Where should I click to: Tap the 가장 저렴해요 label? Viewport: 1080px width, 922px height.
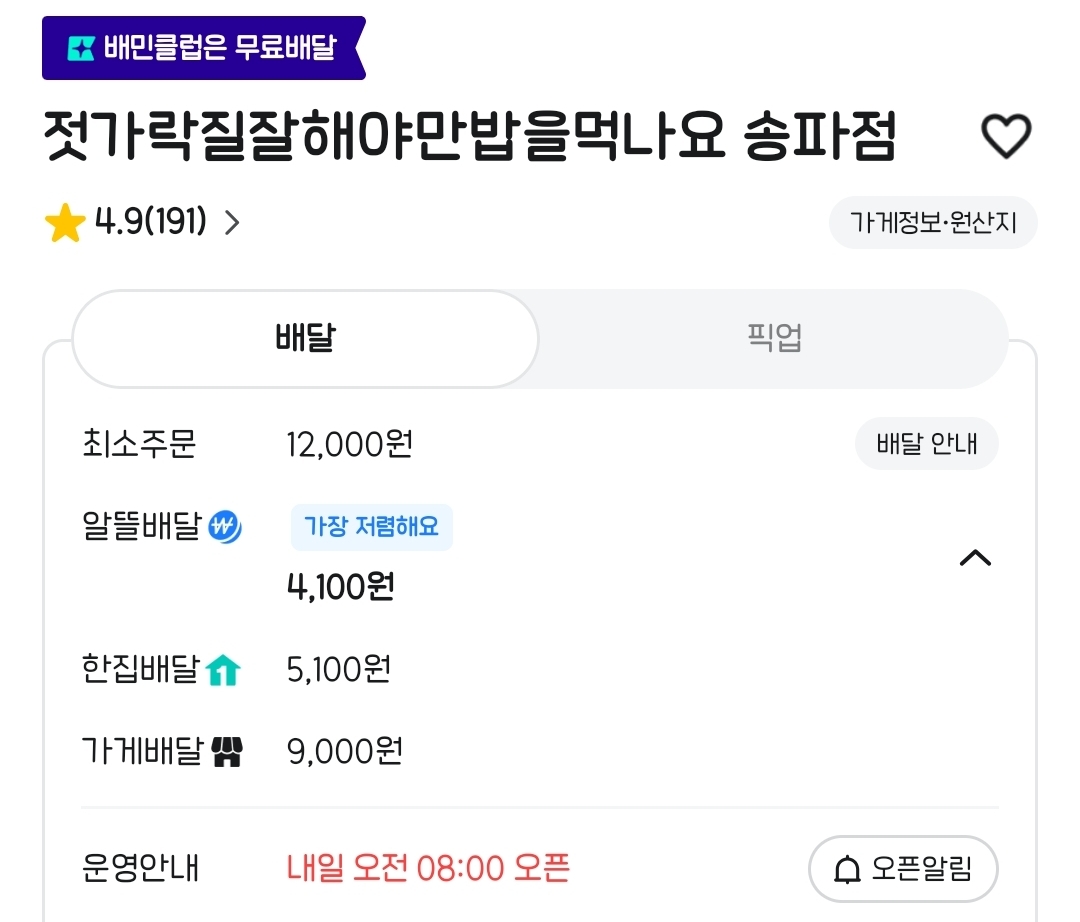point(371,527)
